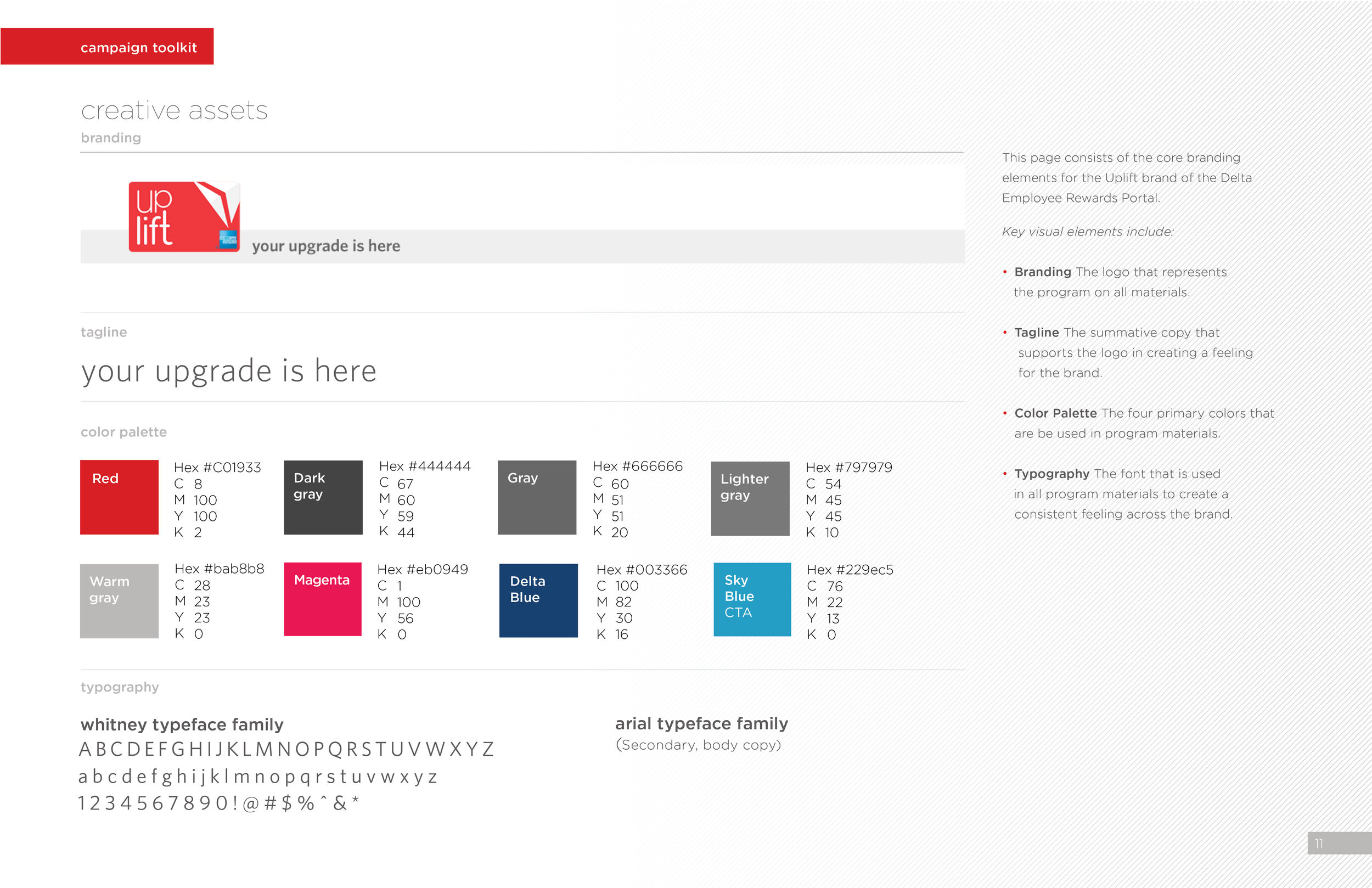1372x888 pixels.
Task: Select the Lighter gray swatch
Action: point(750,497)
